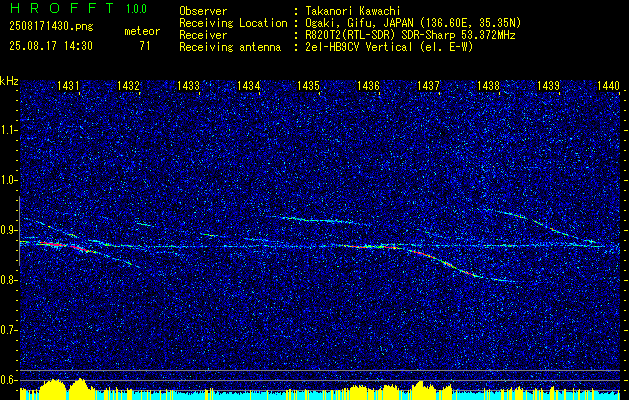Click the 1439 time axis marker
Image resolution: width=629 pixels, height=400 pixels.
[x=548, y=85]
